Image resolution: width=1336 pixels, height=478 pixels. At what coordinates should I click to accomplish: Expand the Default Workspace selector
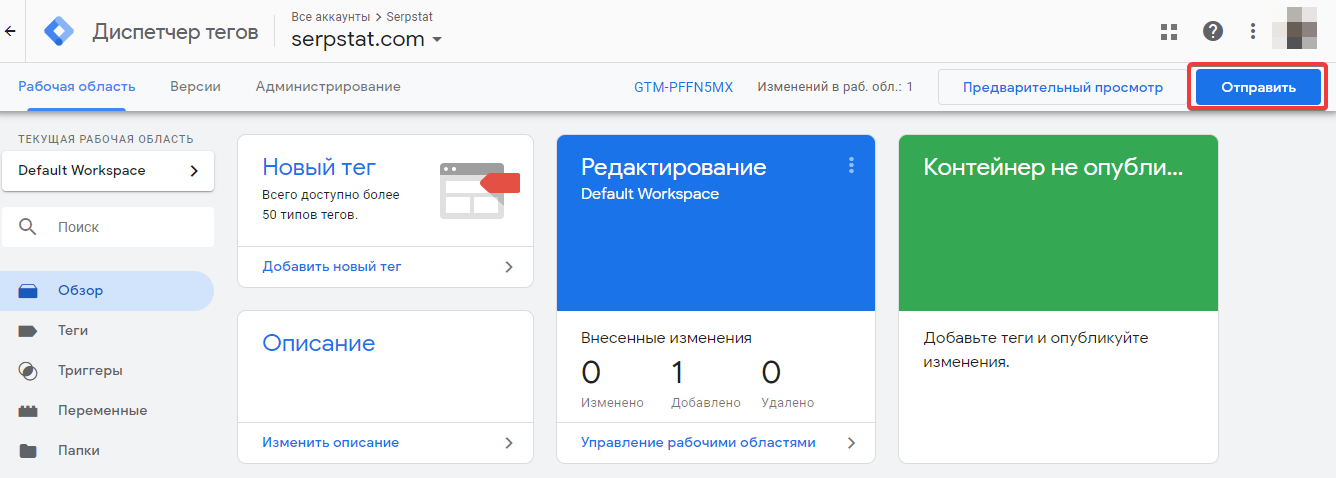pos(108,171)
